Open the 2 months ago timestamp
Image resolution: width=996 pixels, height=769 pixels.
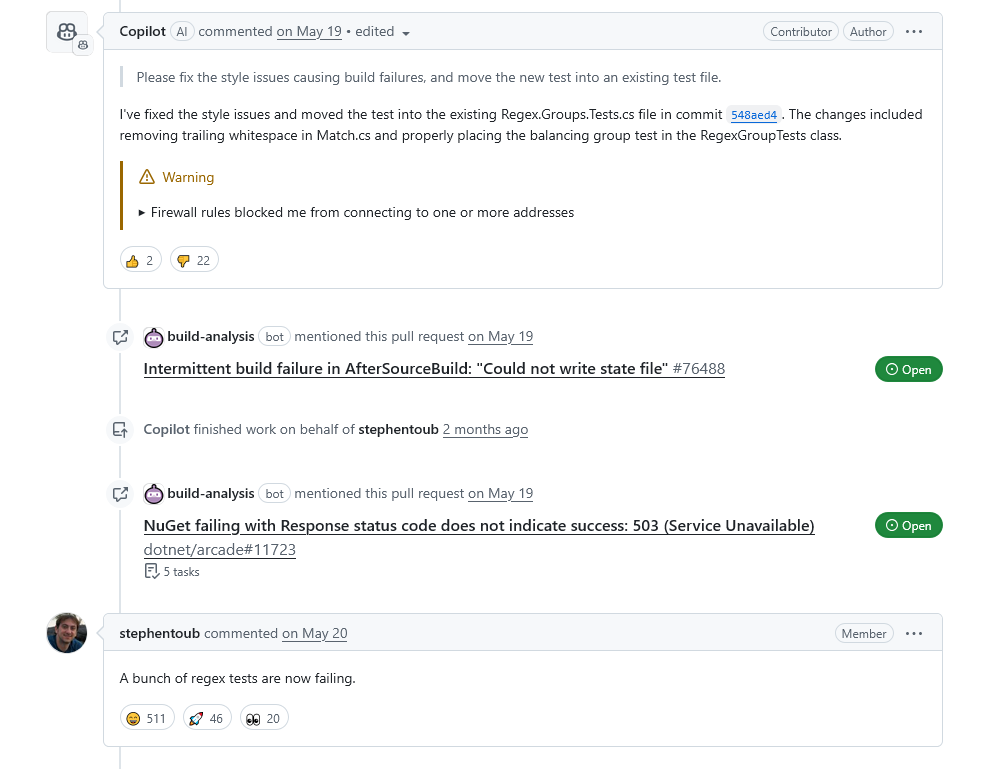(x=485, y=430)
